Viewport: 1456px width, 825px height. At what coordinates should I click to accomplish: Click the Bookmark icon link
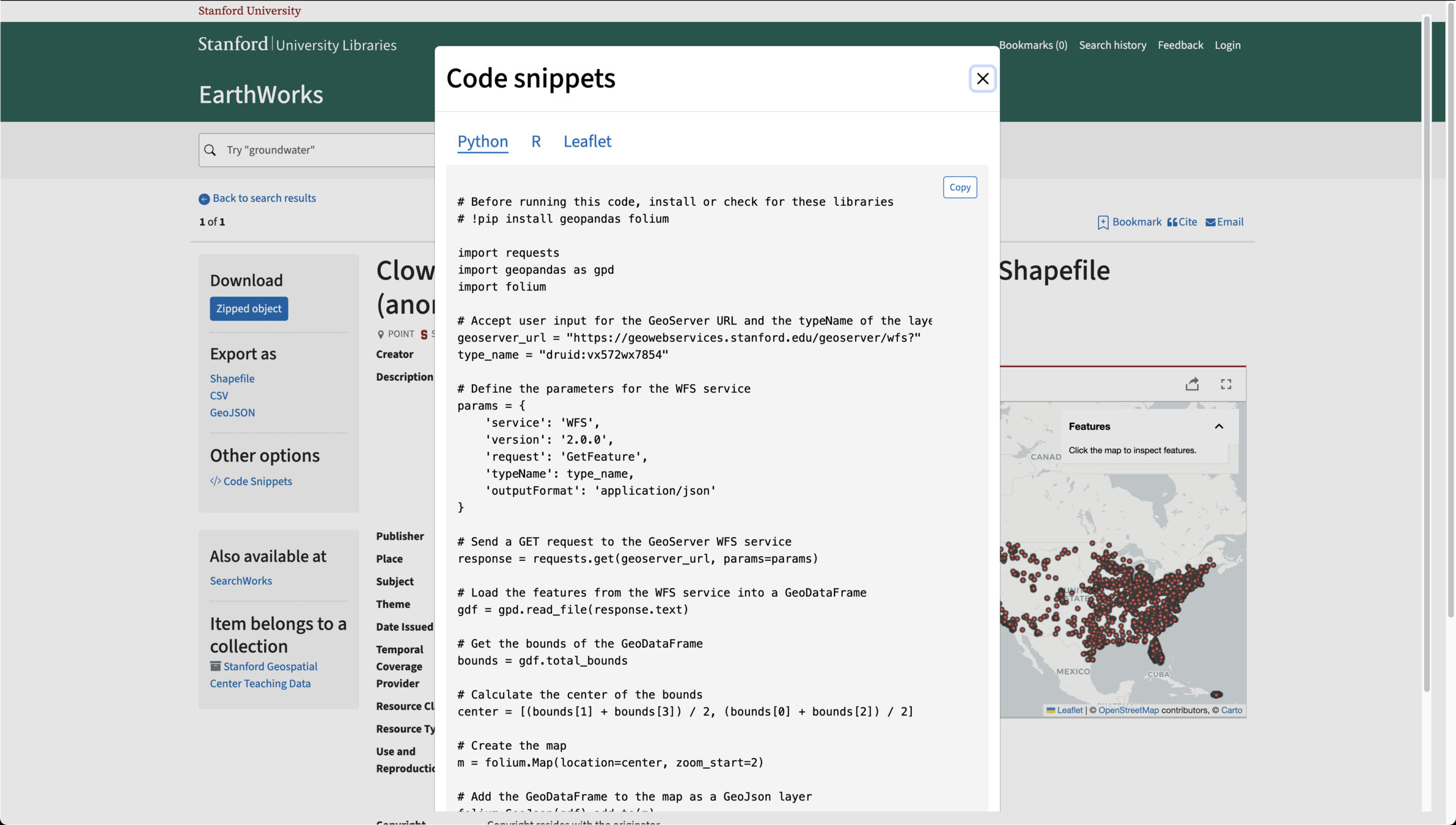tap(1103, 222)
